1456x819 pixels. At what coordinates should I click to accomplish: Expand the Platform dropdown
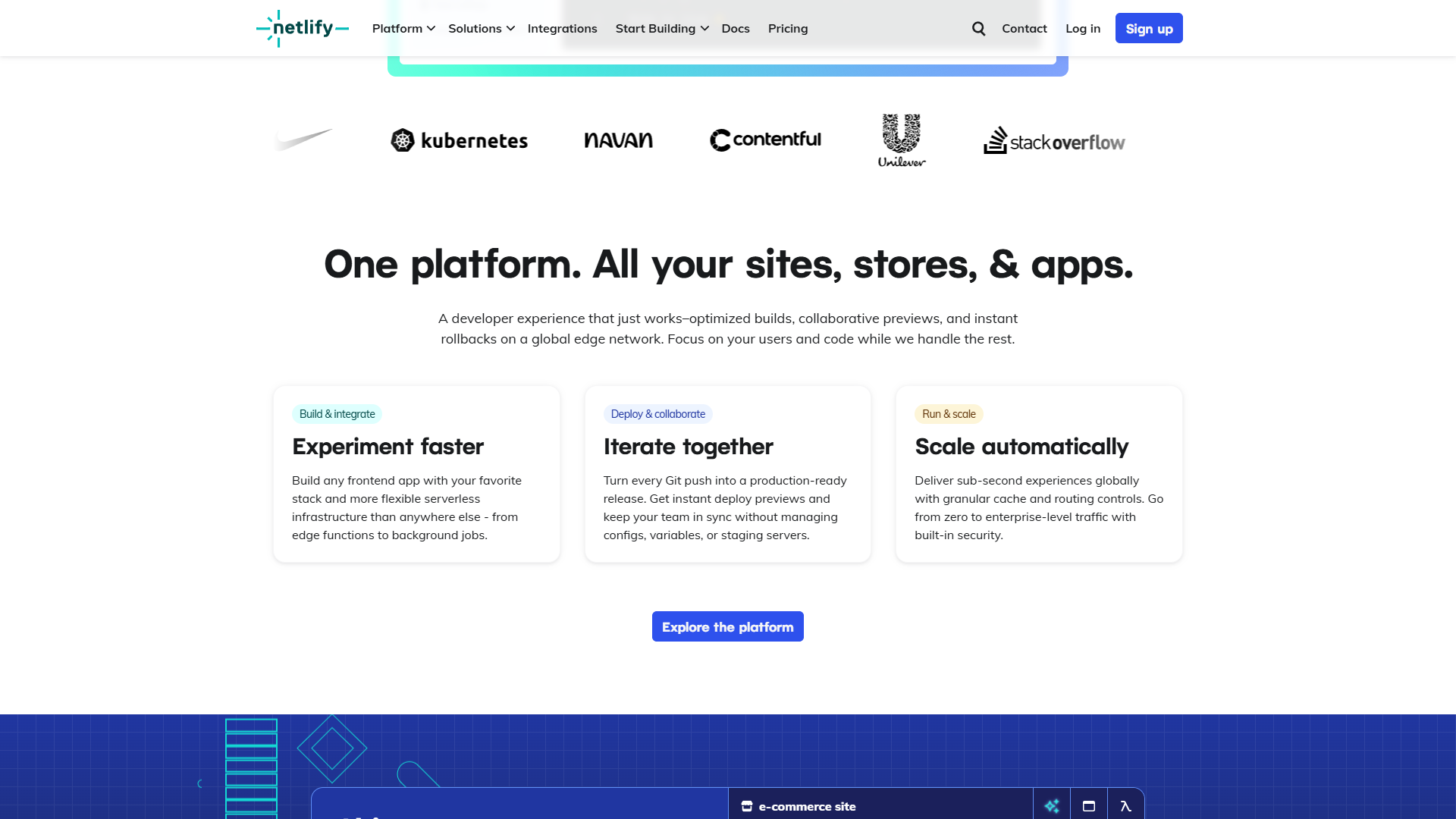coord(403,28)
